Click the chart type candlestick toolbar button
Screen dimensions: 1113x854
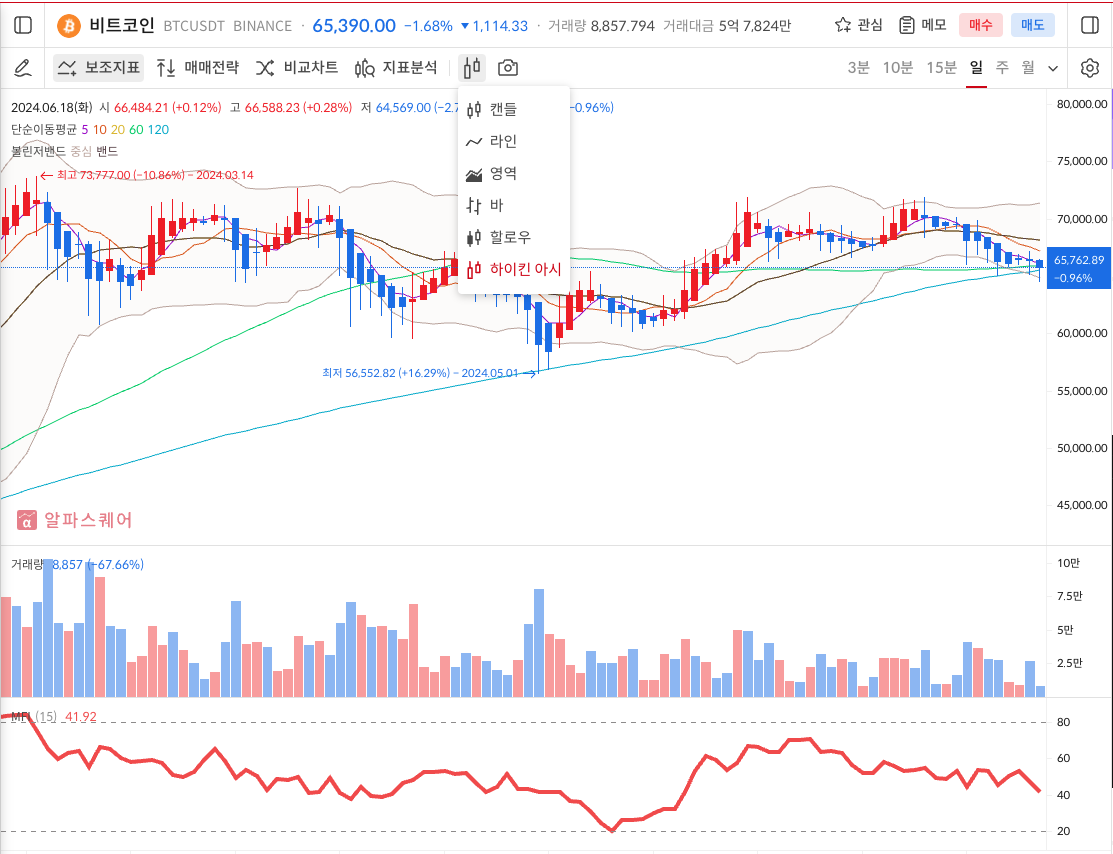(x=472, y=68)
